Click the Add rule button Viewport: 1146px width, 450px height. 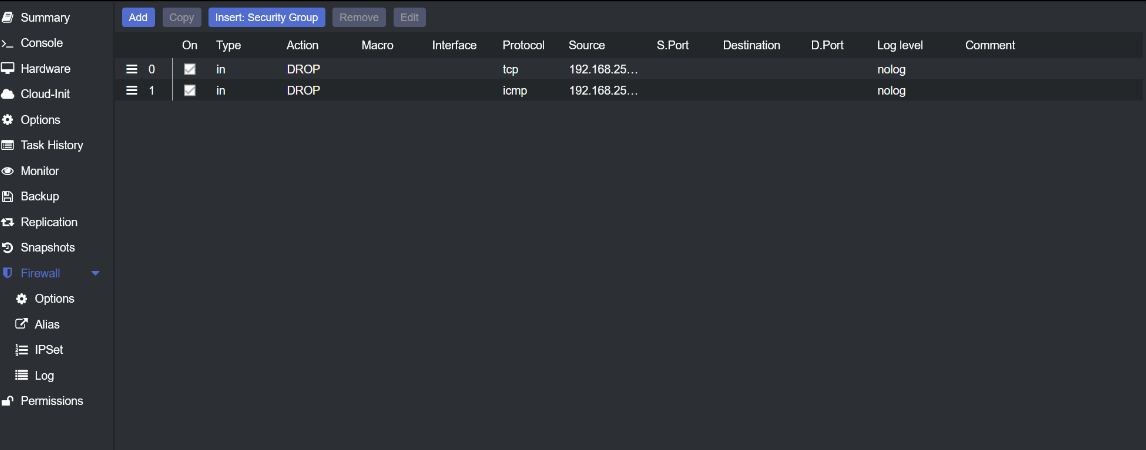[138, 17]
